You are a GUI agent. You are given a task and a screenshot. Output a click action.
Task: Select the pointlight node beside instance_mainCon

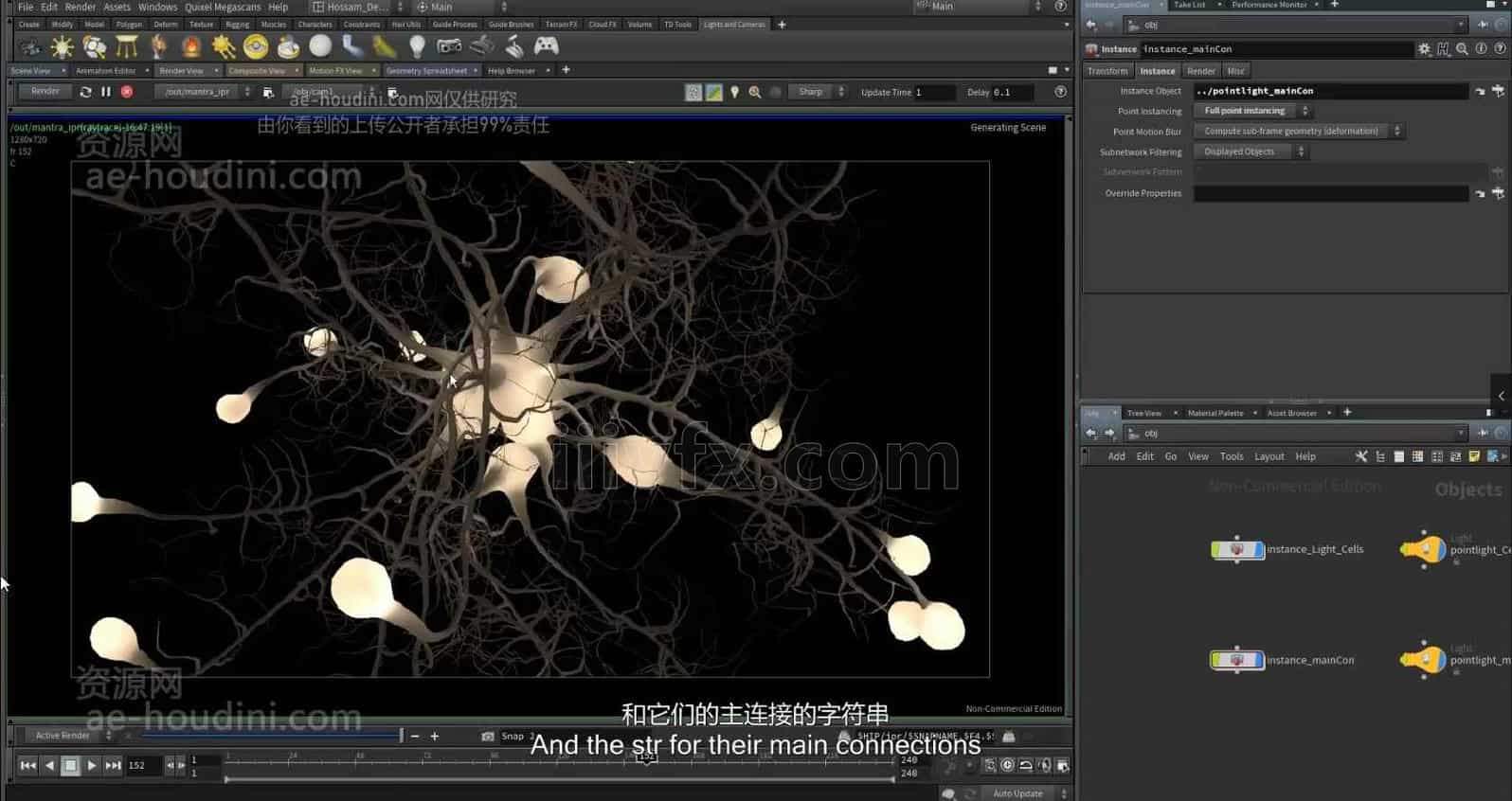1424,660
